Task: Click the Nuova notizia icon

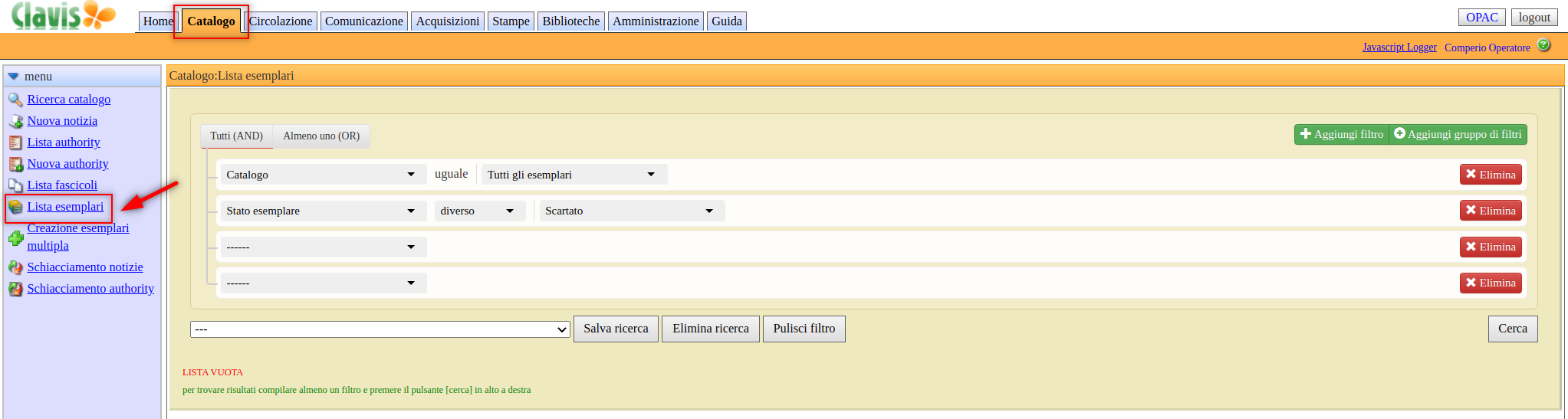Action: tap(15, 121)
